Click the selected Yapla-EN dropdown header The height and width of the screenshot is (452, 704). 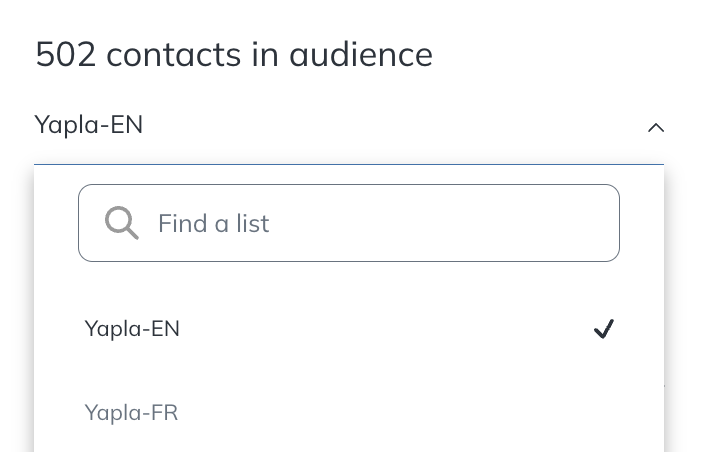pos(349,125)
